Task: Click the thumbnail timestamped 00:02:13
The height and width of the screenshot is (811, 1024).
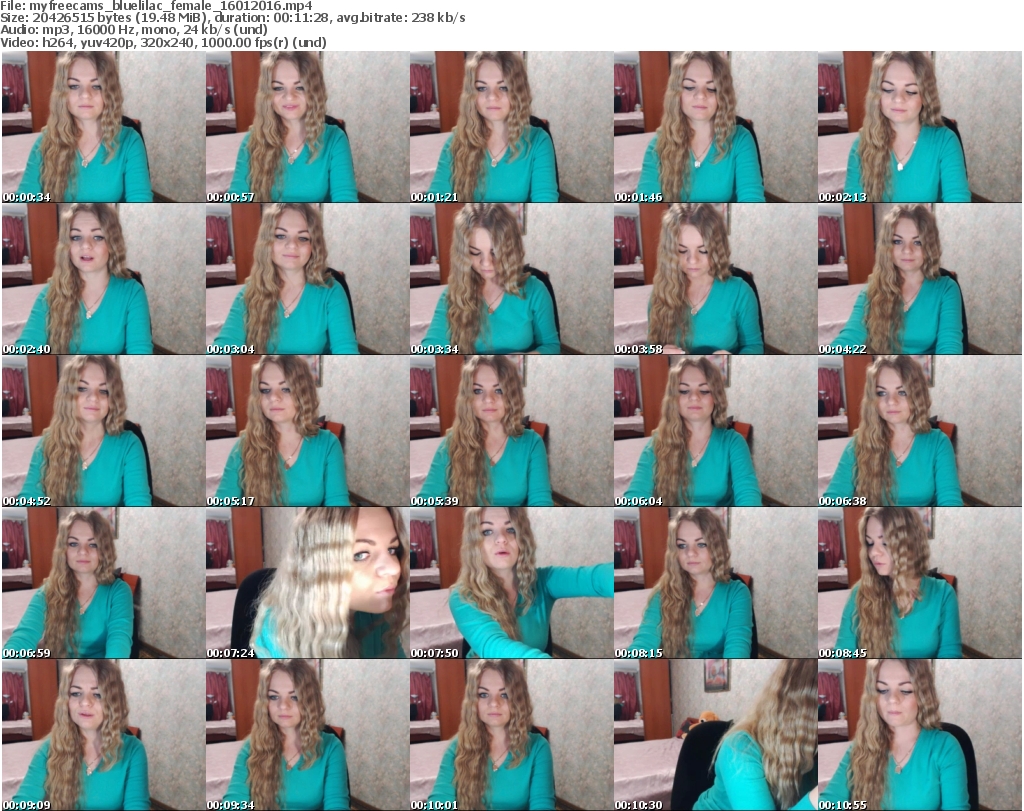Action: click(x=920, y=127)
